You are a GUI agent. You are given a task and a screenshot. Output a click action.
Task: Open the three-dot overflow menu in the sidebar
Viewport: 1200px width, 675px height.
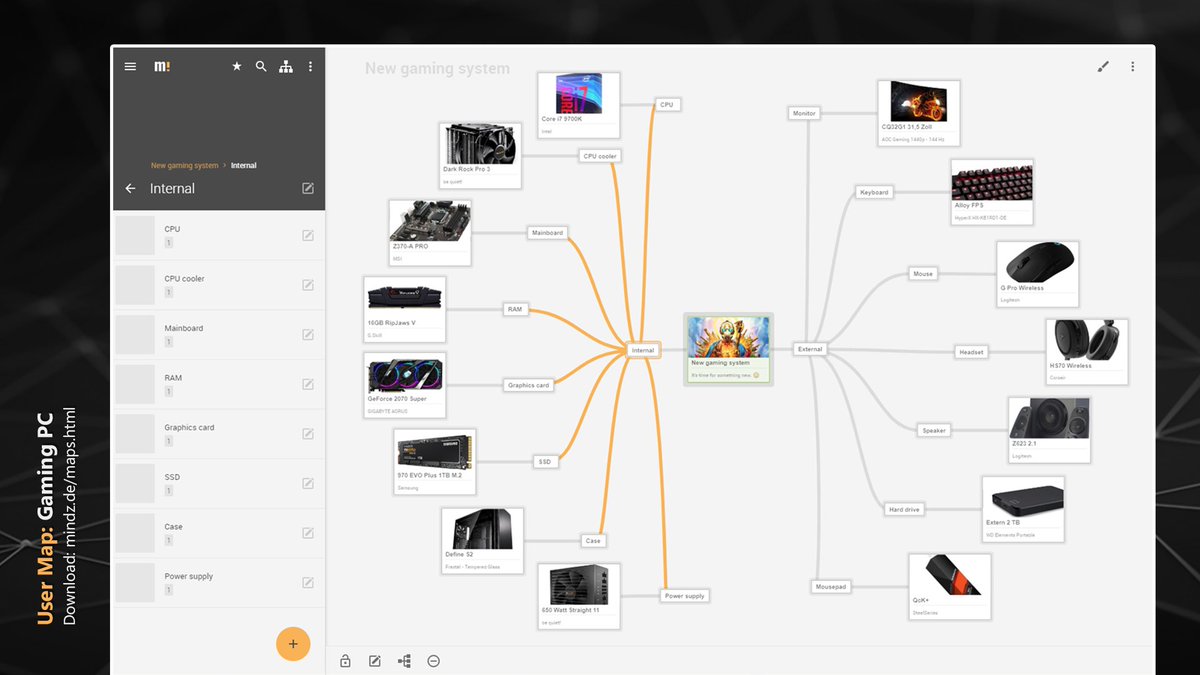click(x=310, y=66)
